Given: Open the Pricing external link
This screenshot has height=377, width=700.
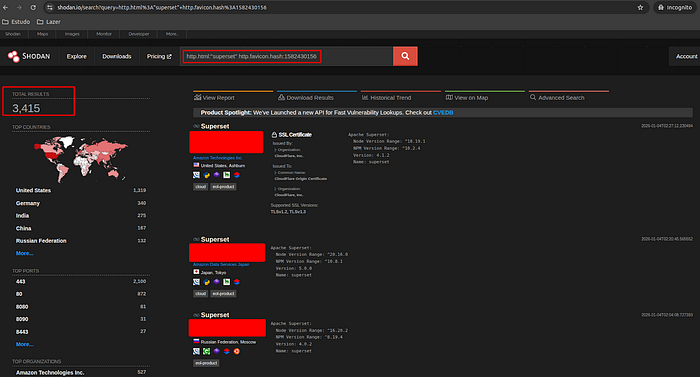Looking at the screenshot, I should pos(159,56).
